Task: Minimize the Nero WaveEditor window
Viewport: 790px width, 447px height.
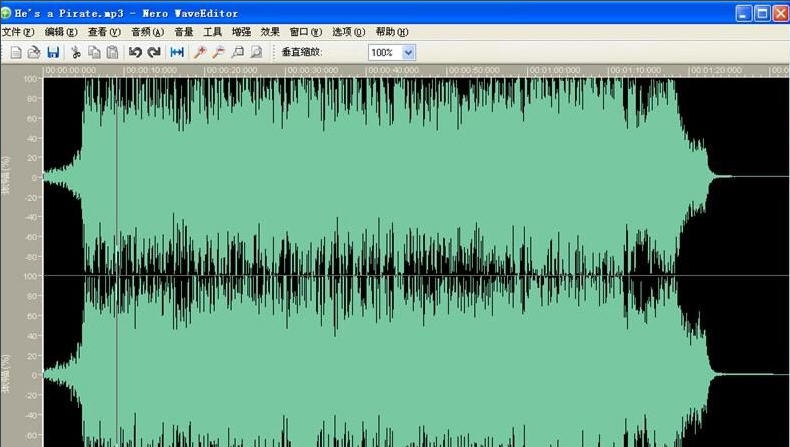Action: coord(744,13)
